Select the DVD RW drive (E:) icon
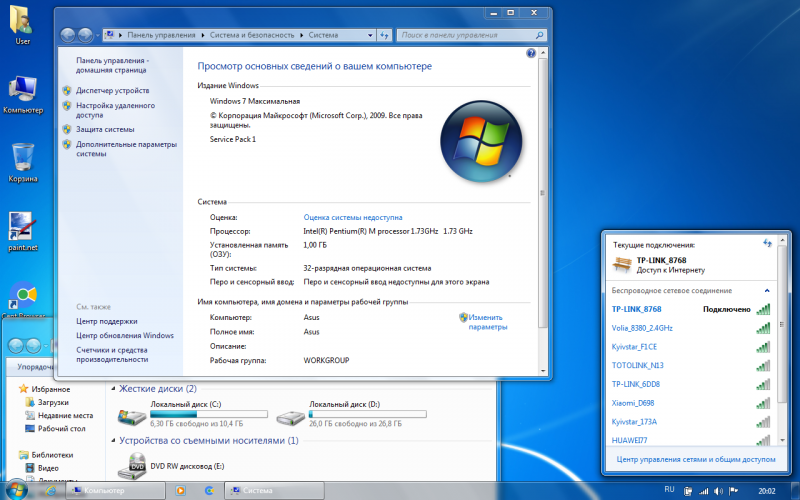The height and width of the screenshot is (500, 800). pos(132,464)
